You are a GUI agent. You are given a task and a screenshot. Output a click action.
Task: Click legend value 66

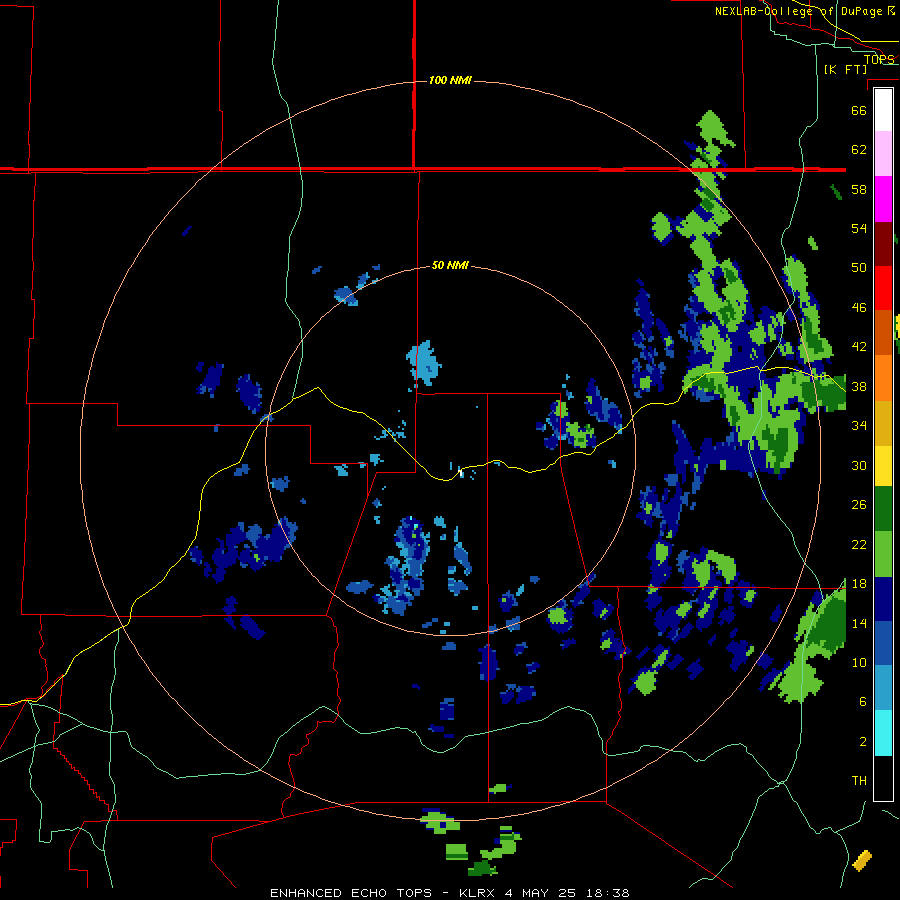pos(859,110)
